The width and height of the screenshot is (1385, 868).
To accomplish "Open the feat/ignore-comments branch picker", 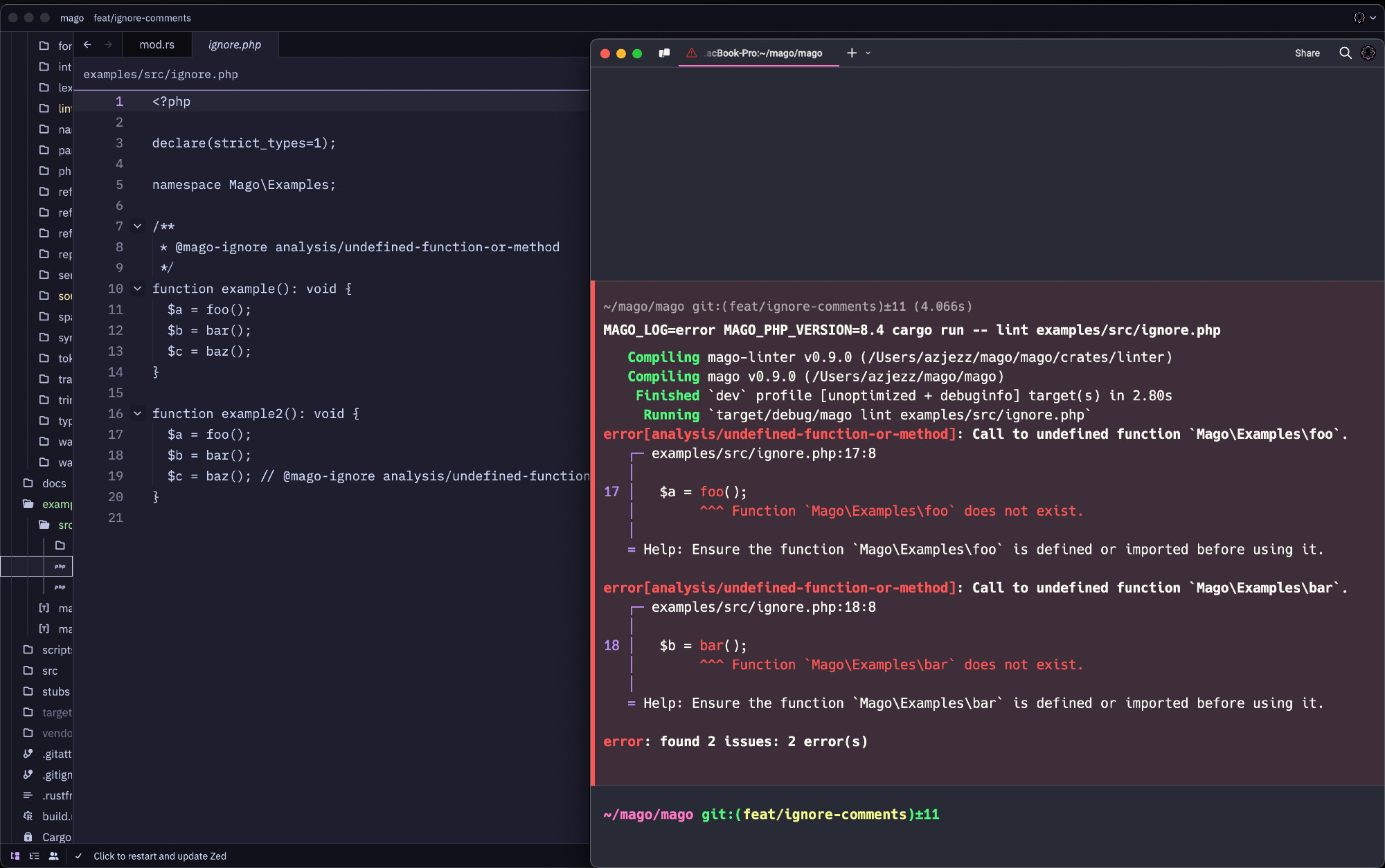I will (x=143, y=18).
